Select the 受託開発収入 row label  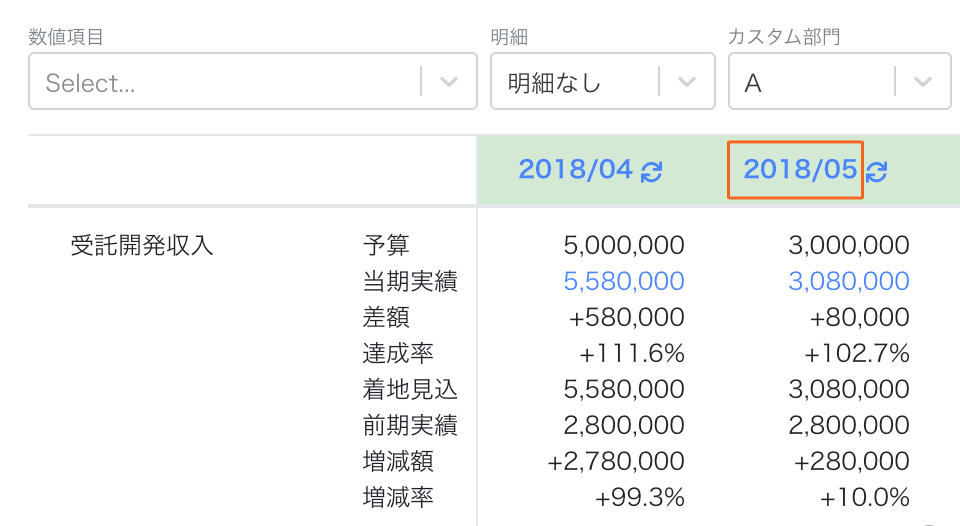click(x=141, y=246)
